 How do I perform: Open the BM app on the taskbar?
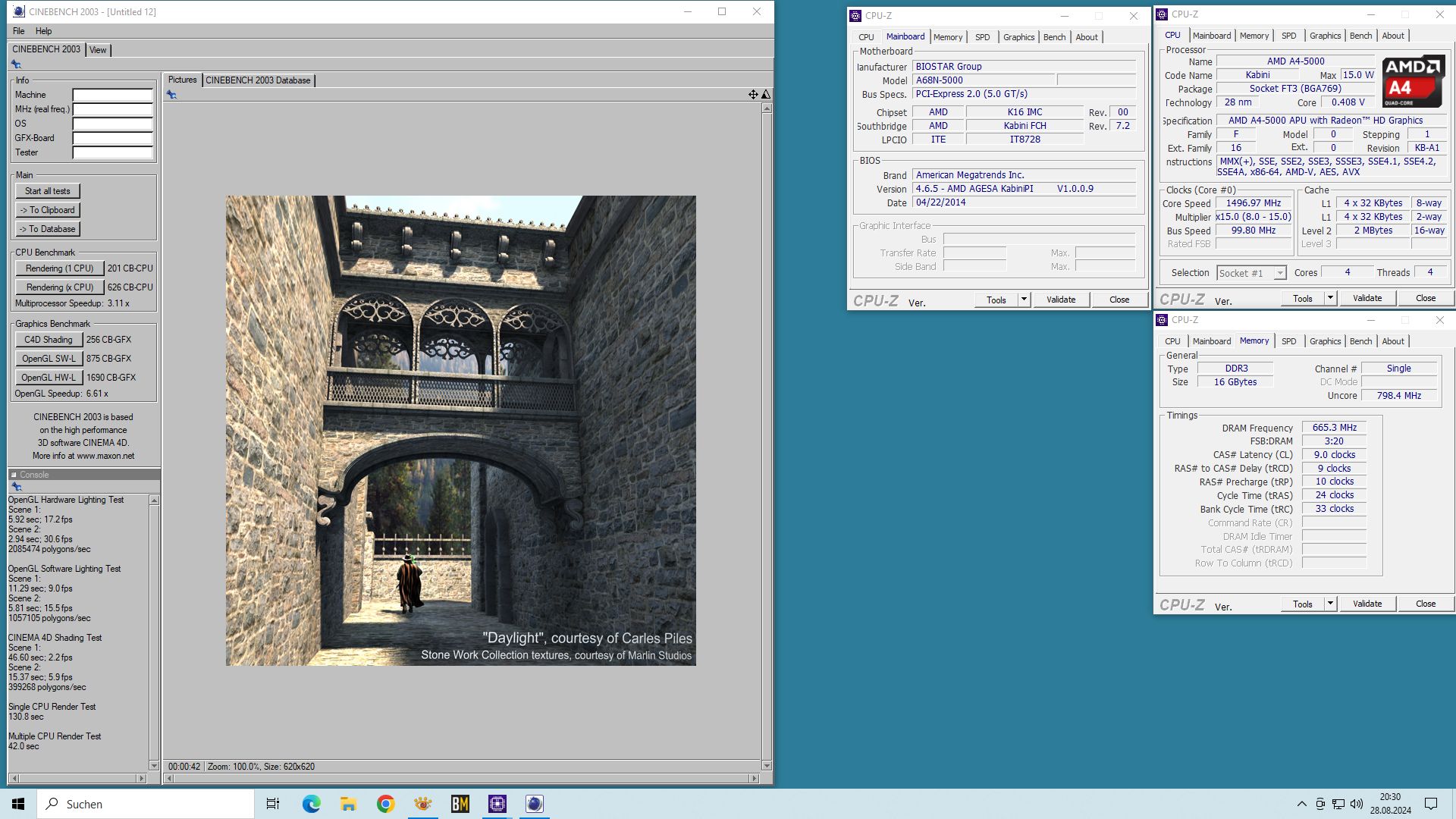pos(460,804)
